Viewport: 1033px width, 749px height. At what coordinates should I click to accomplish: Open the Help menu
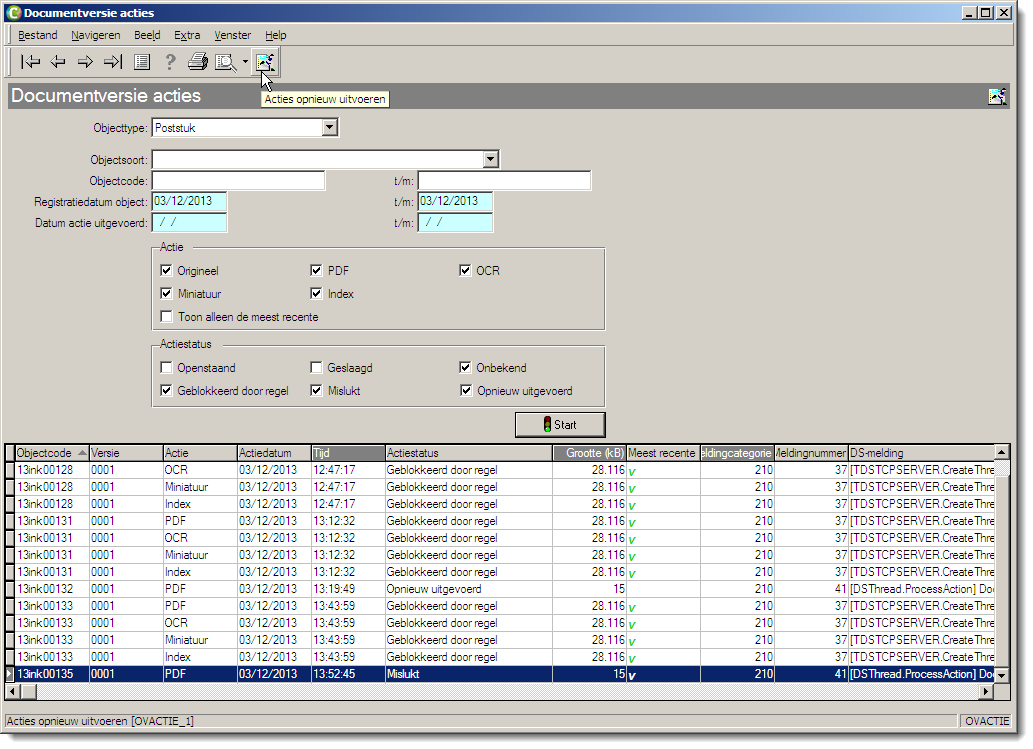[275, 35]
